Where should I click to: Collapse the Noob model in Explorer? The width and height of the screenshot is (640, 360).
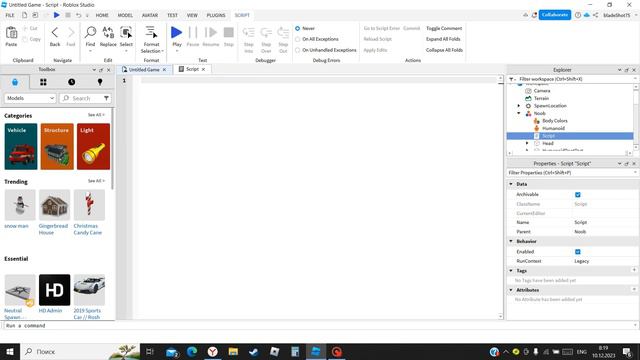pyautogui.click(x=519, y=113)
